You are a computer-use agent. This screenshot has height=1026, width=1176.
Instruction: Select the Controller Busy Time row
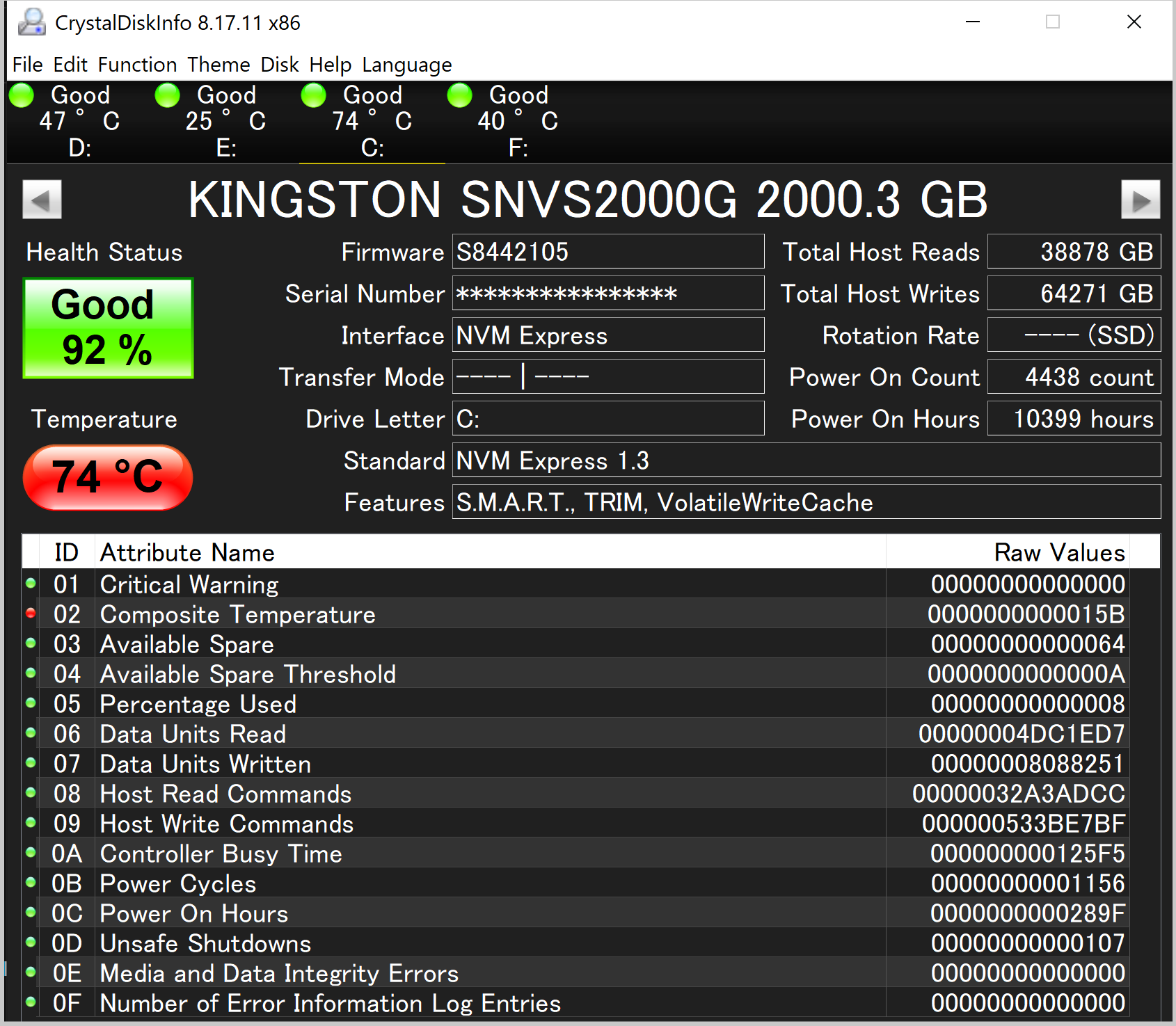(576, 853)
